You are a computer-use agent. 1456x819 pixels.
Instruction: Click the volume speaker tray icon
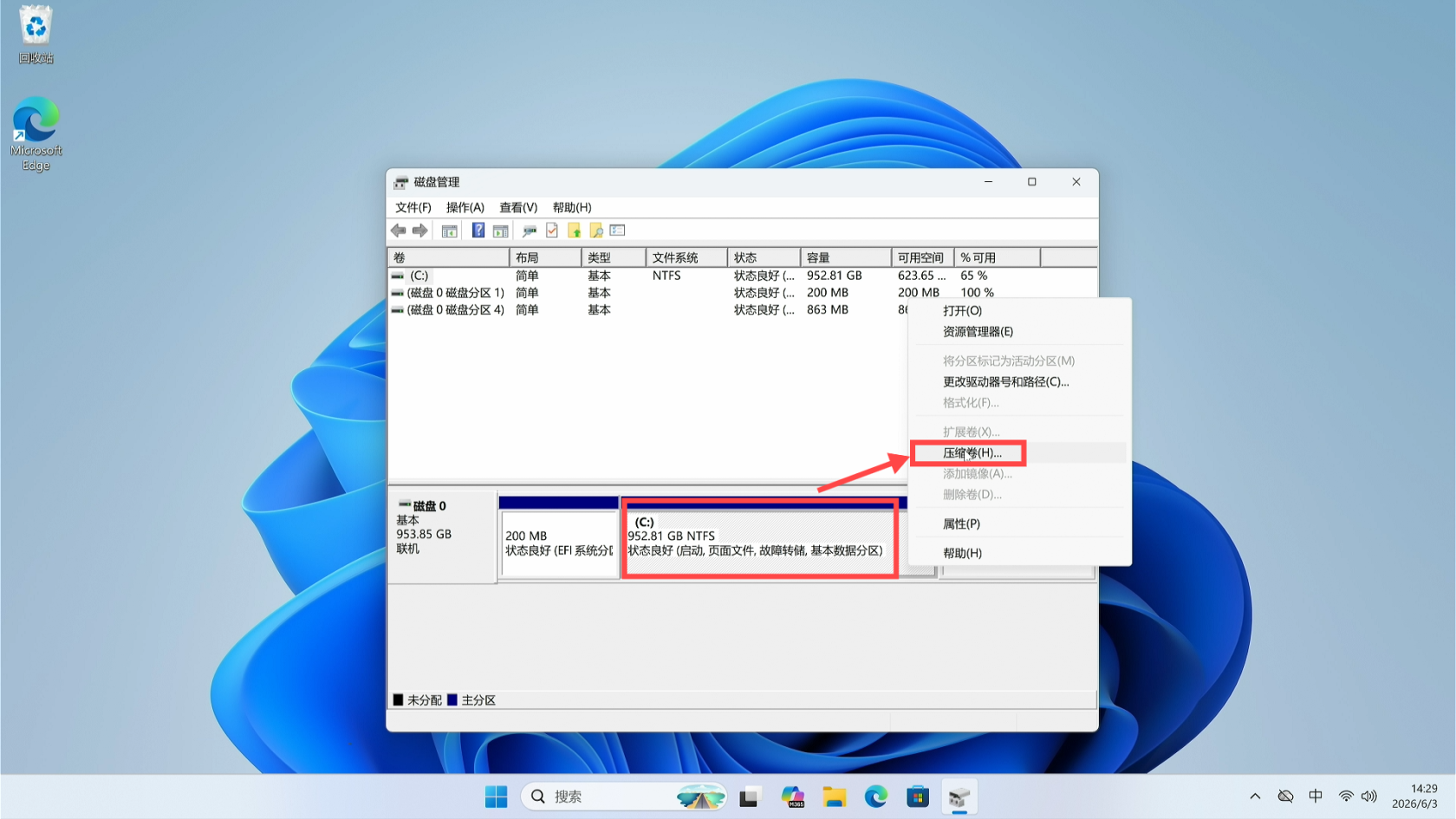[x=1369, y=796]
